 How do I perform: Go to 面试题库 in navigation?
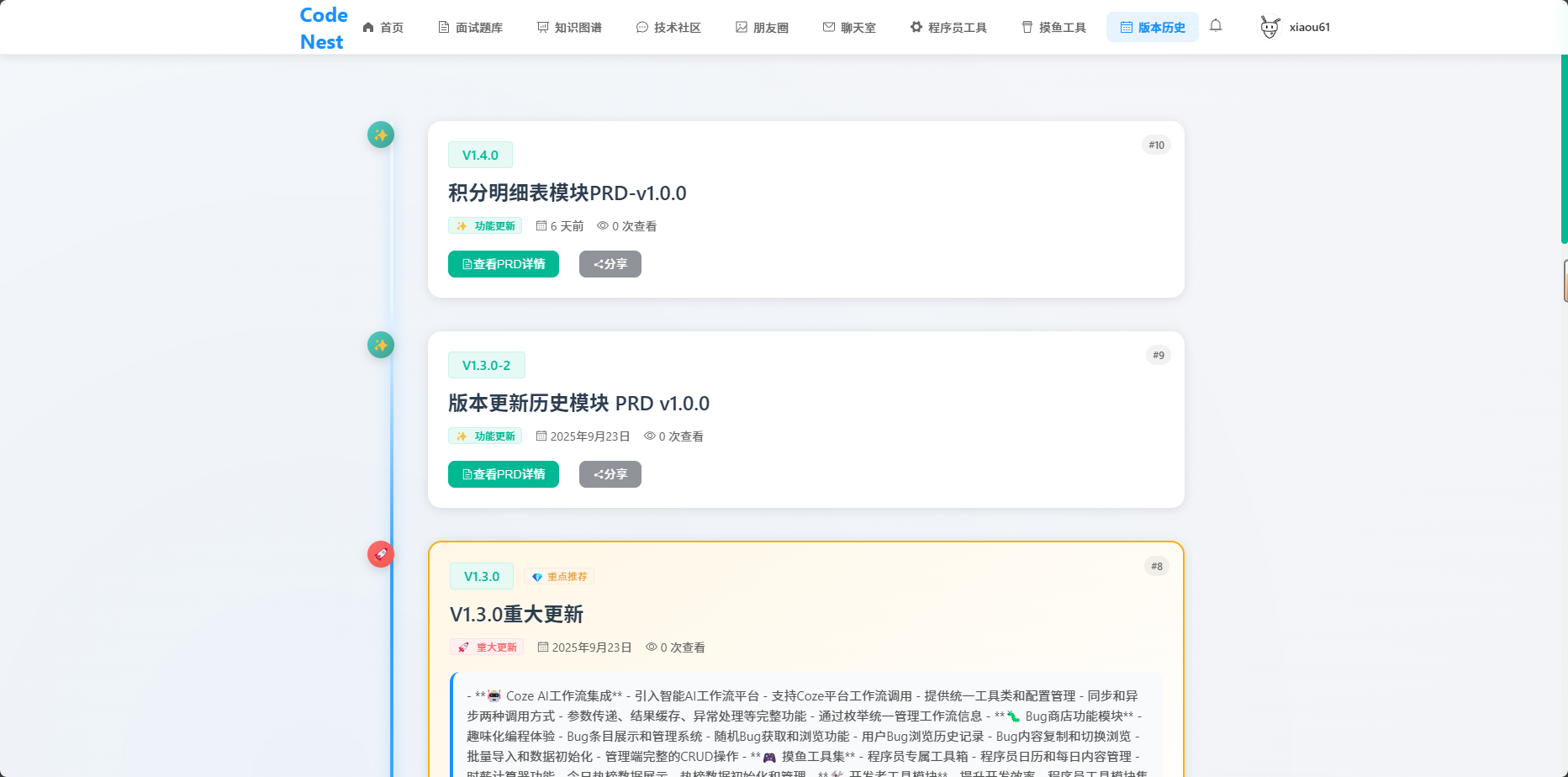tap(470, 28)
